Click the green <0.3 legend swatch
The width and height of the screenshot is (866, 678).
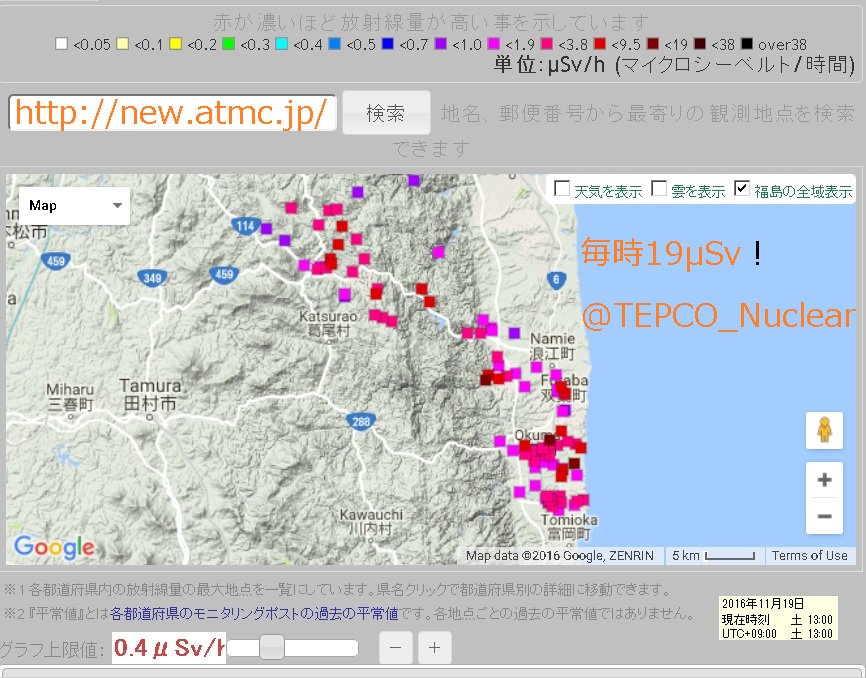tap(228, 44)
